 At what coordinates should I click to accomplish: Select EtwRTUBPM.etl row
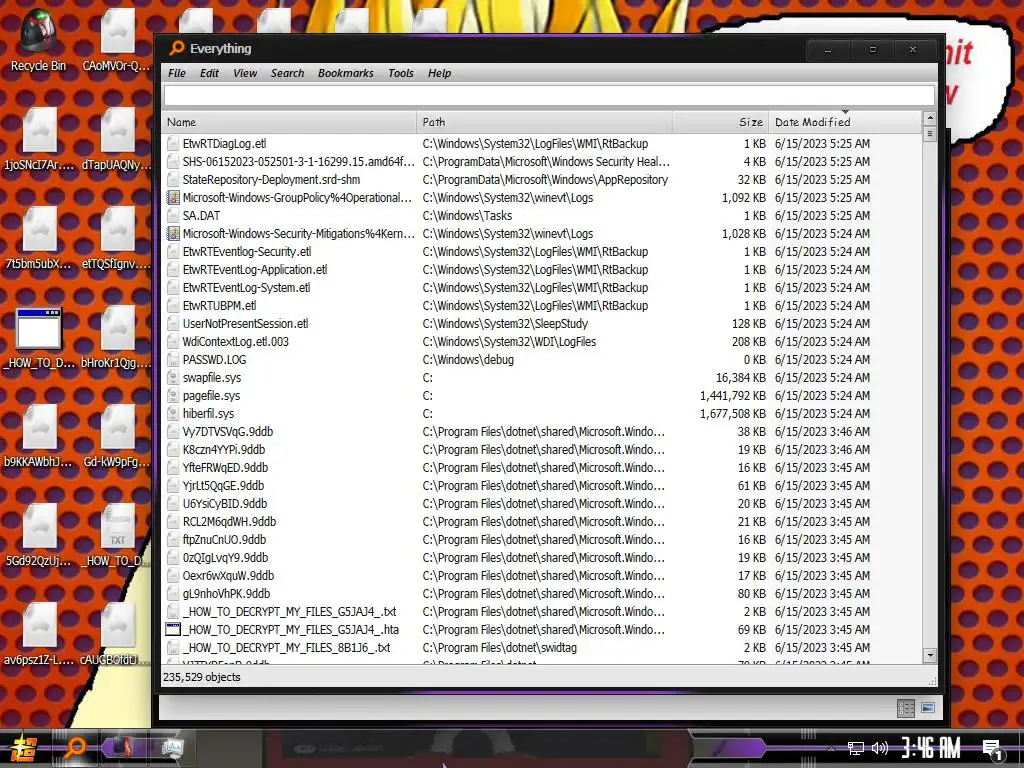tap(542, 306)
